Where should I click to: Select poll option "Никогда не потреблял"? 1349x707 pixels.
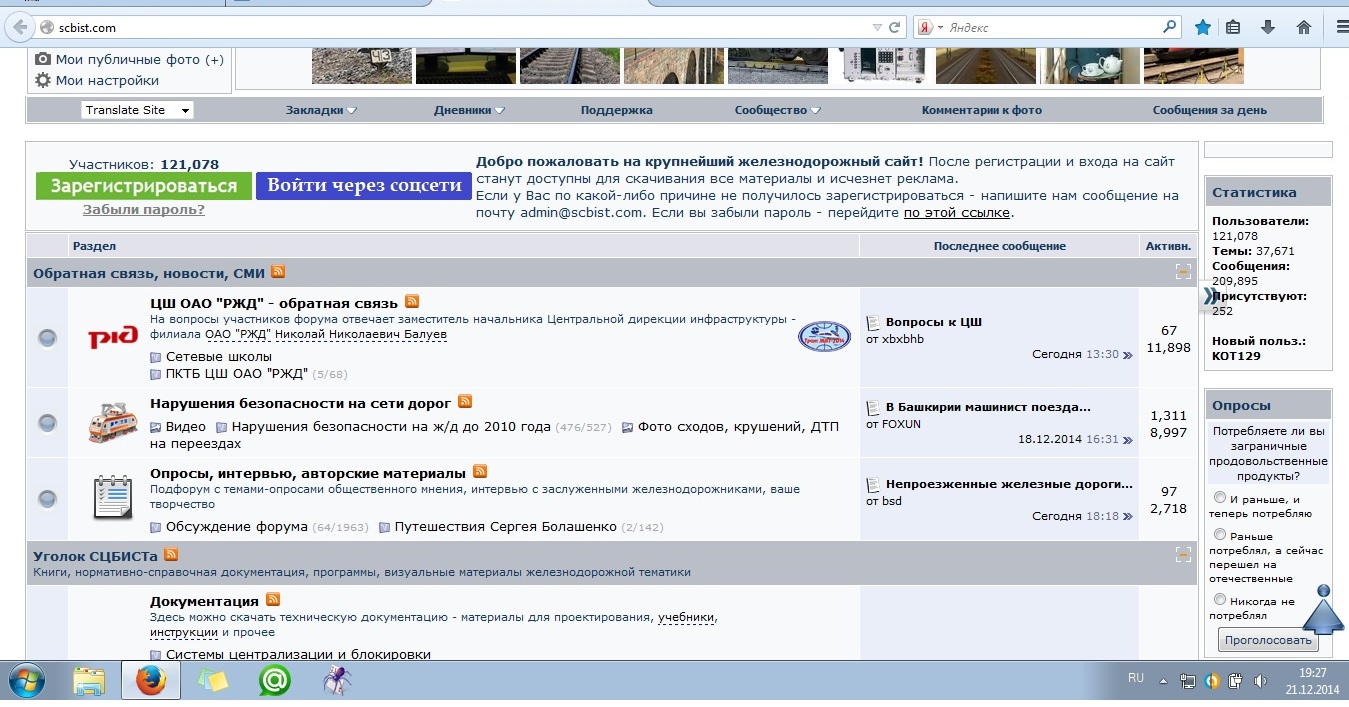click(1219, 599)
